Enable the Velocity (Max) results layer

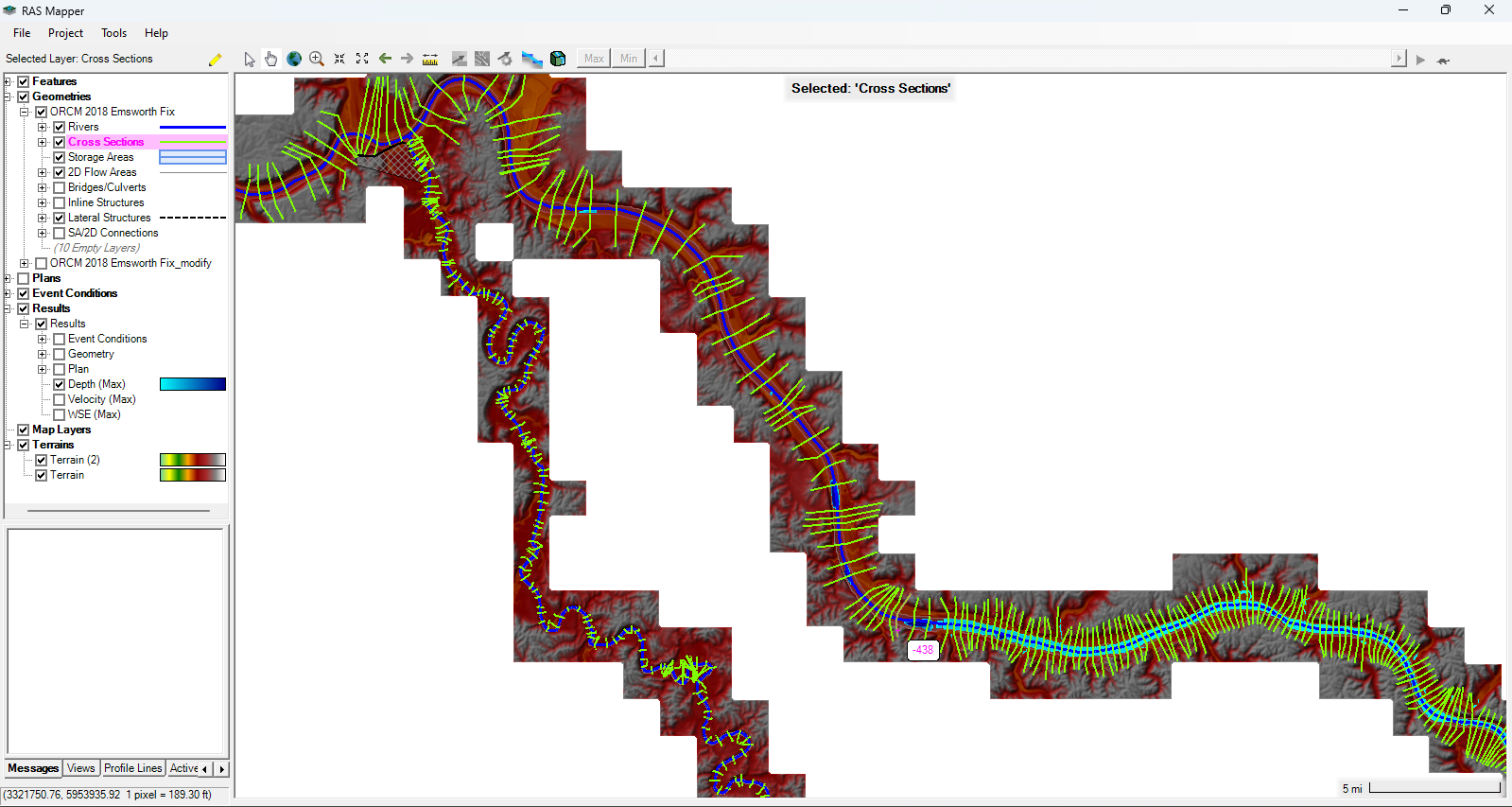(59, 399)
